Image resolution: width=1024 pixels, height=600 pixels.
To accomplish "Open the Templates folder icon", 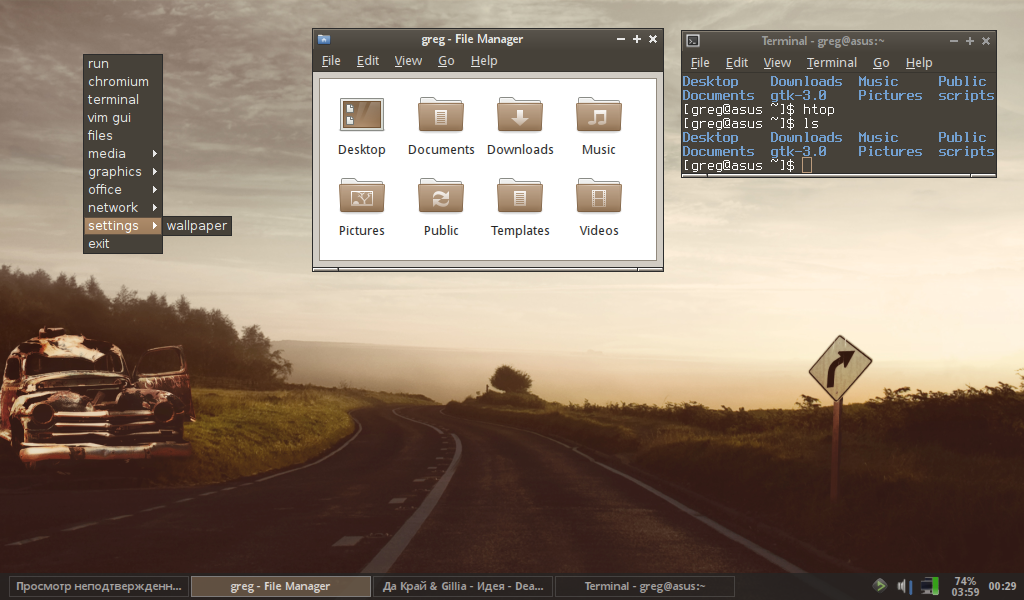I will click(x=519, y=197).
